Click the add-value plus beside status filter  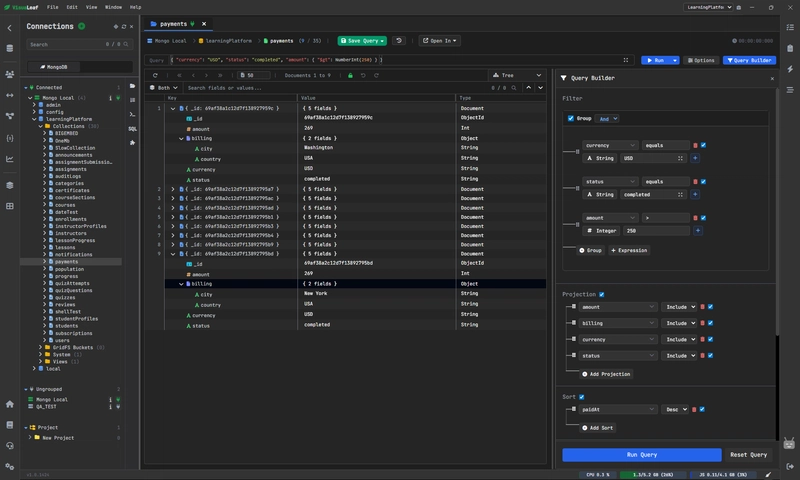695,194
